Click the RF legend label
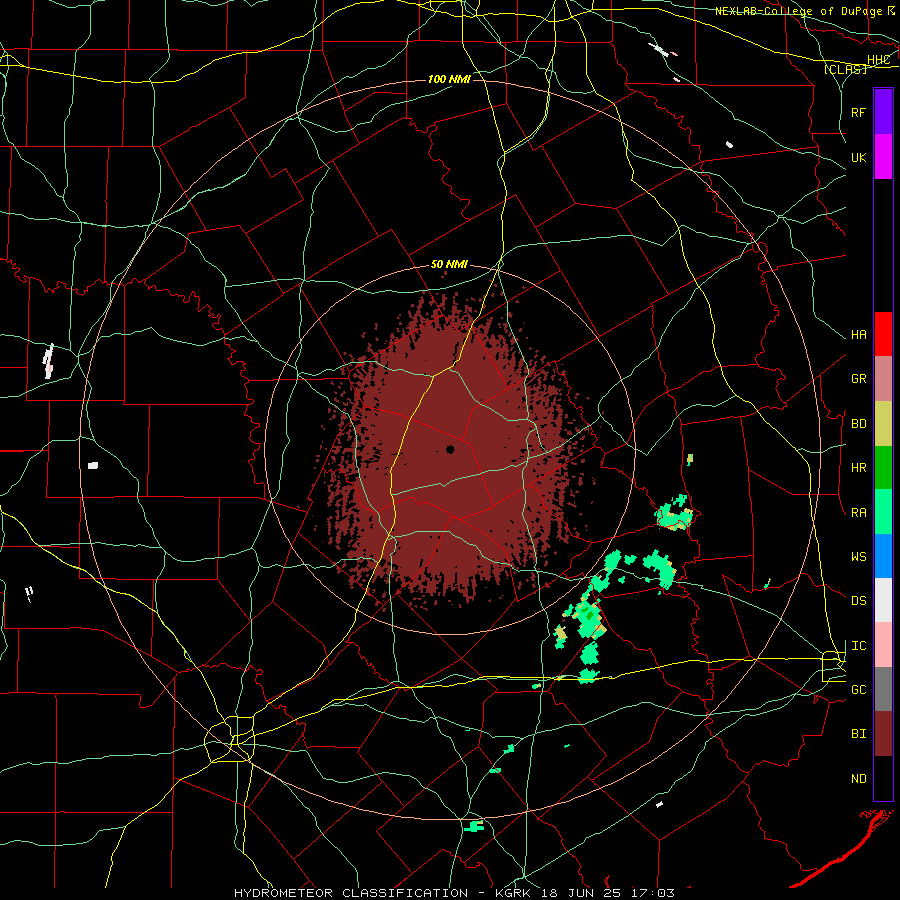Screen dimensions: 900x900 (x=858, y=112)
